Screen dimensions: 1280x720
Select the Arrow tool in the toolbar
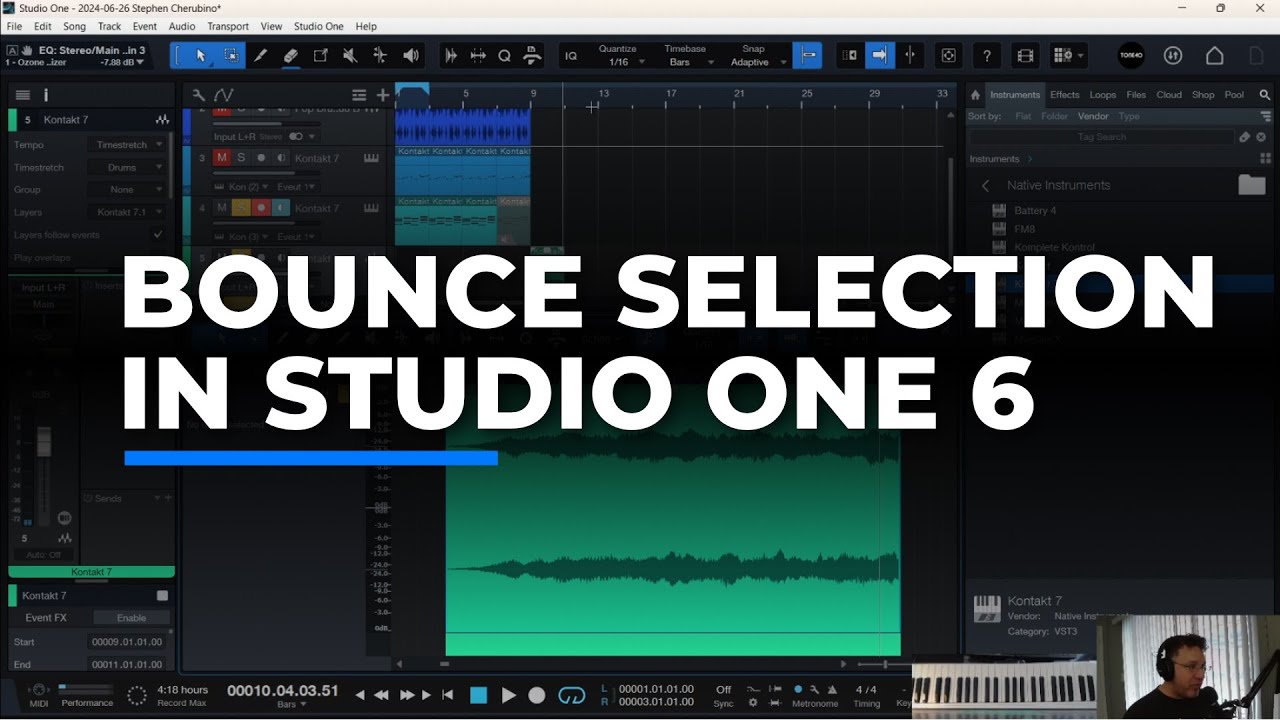click(x=200, y=55)
